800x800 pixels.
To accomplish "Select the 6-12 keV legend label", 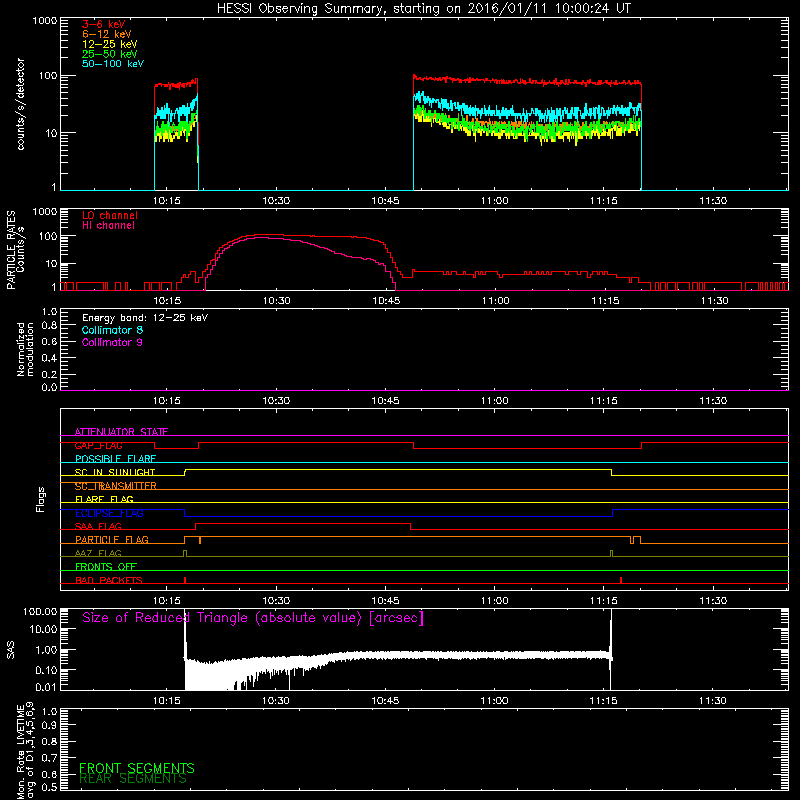I will pos(106,34).
